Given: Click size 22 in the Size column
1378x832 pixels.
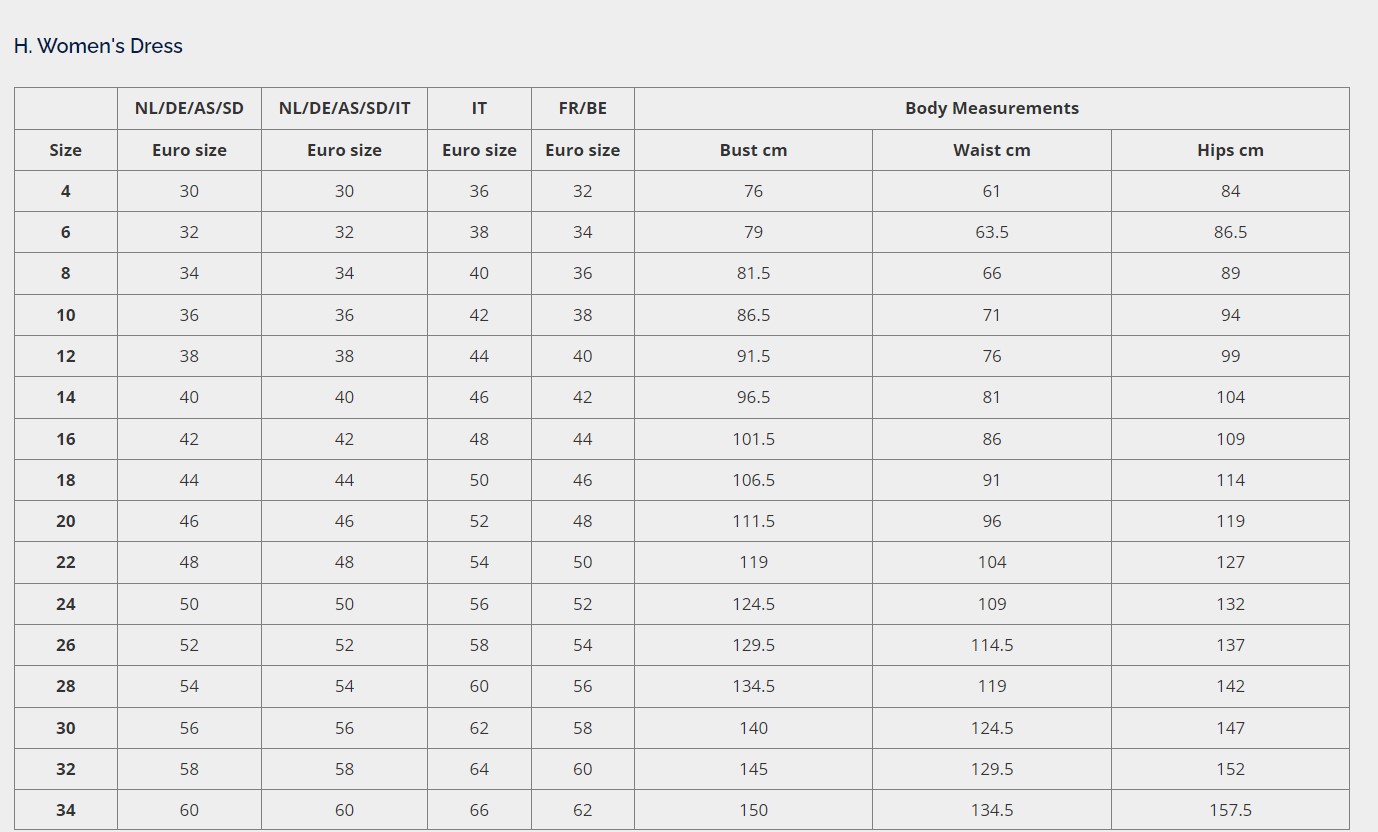Looking at the screenshot, I should click(65, 562).
